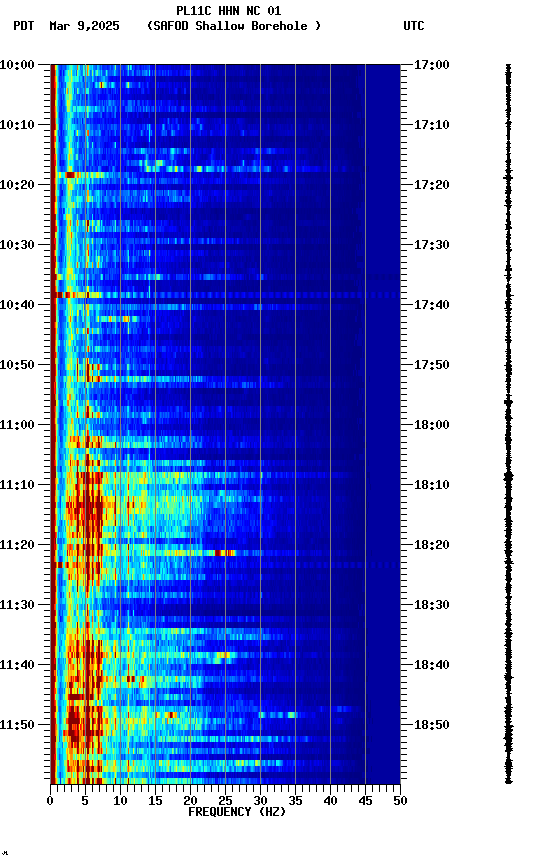Click the 11:20 PDT time label
The height and width of the screenshot is (864, 552).
coord(17,545)
